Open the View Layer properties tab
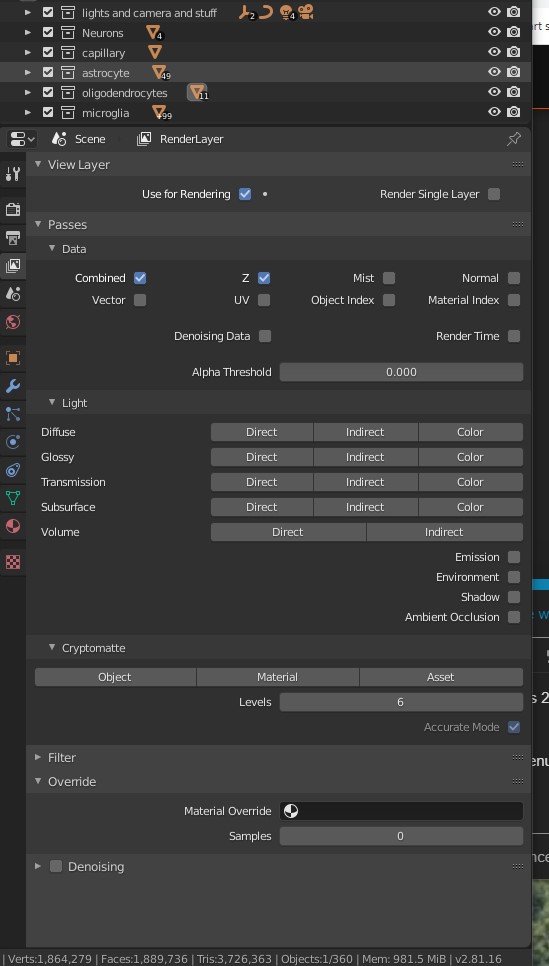This screenshot has height=966, width=549. (x=13, y=266)
